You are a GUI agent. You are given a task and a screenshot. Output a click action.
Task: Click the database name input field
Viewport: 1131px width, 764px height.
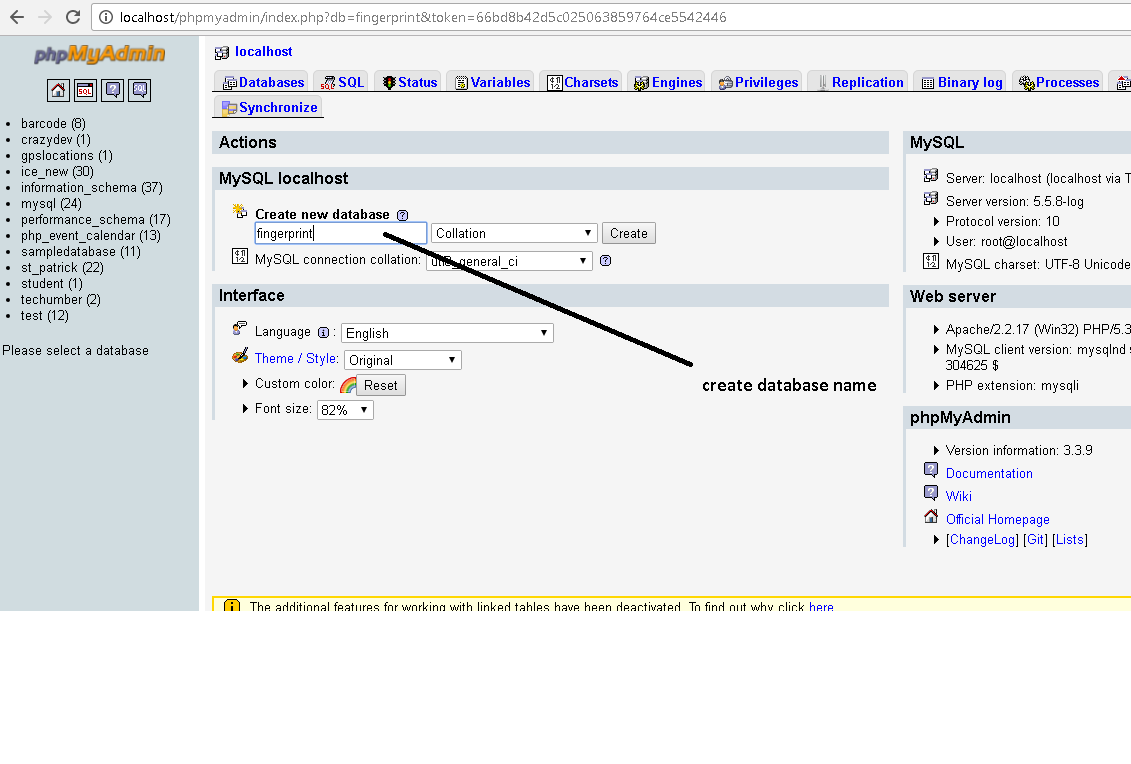click(x=340, y=233)
